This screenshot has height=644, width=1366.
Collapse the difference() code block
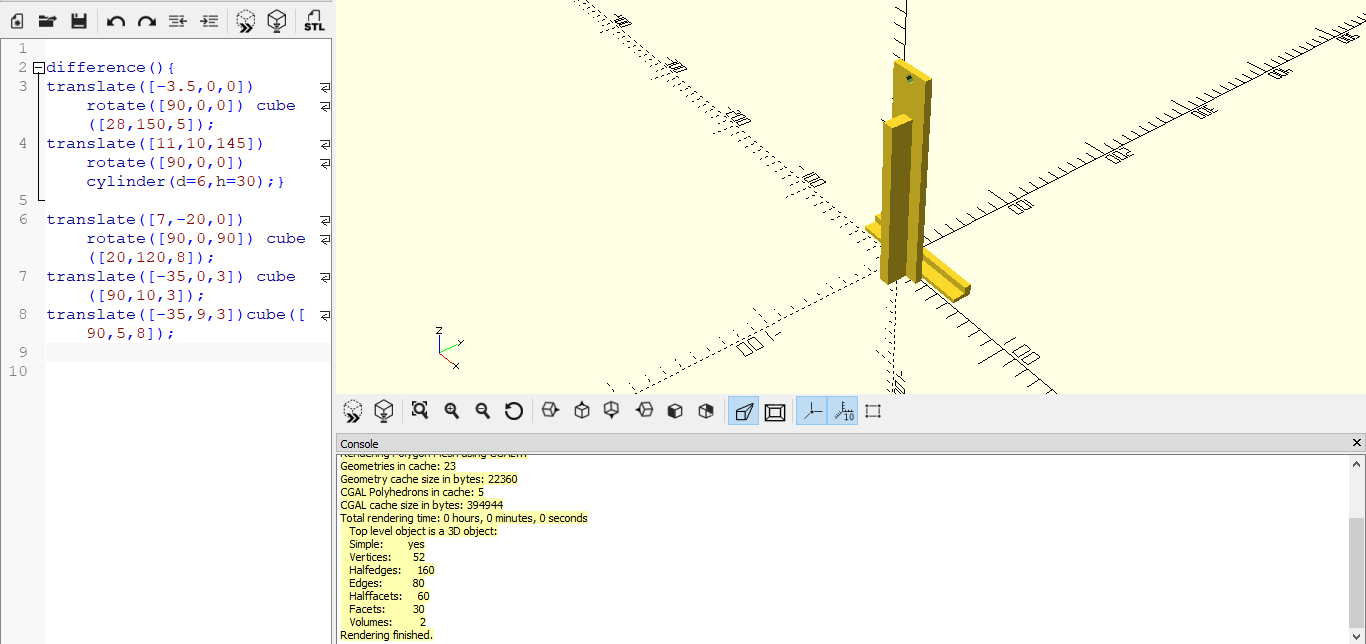click(x=38, y=68)
